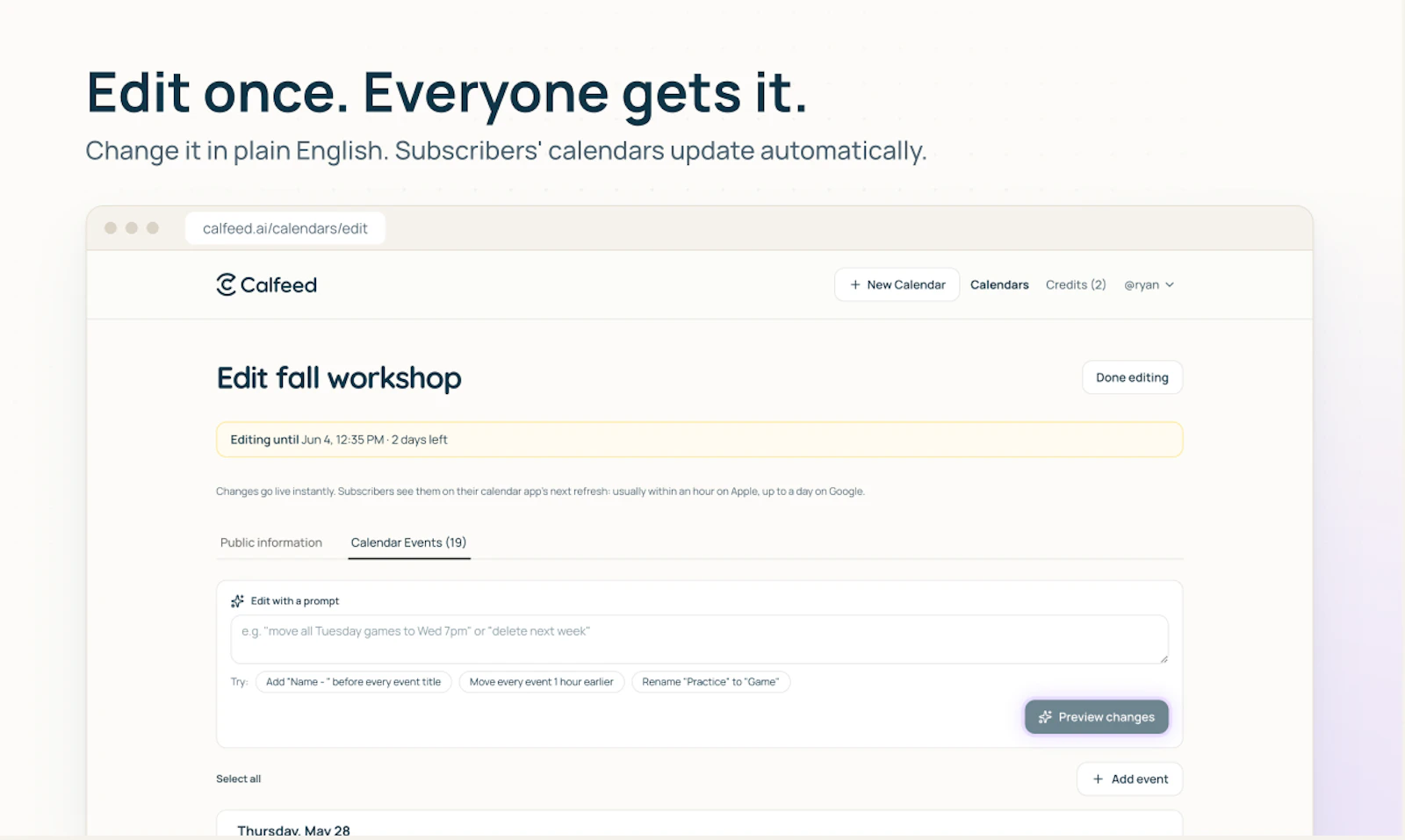Click the calfeed.ai/calendars/edit address bar
Viewport: 1405px width, 840px height.
(285, 228)
